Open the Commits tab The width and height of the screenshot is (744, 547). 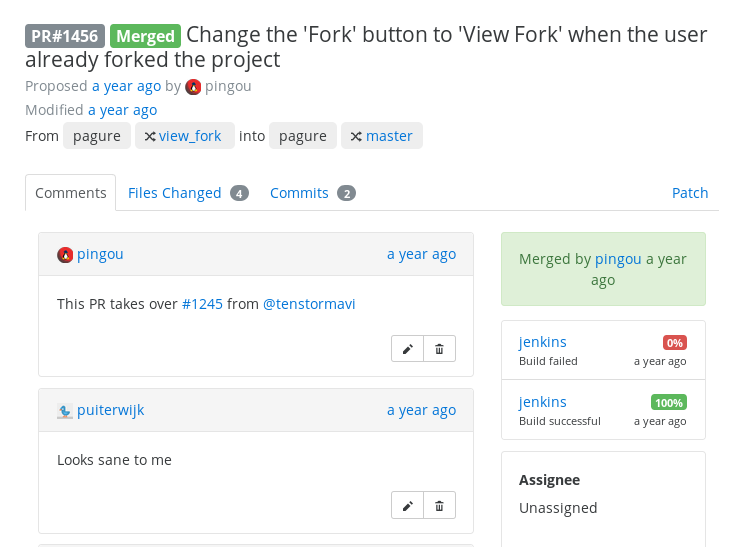pyautogui.click(x=299, y=193)
